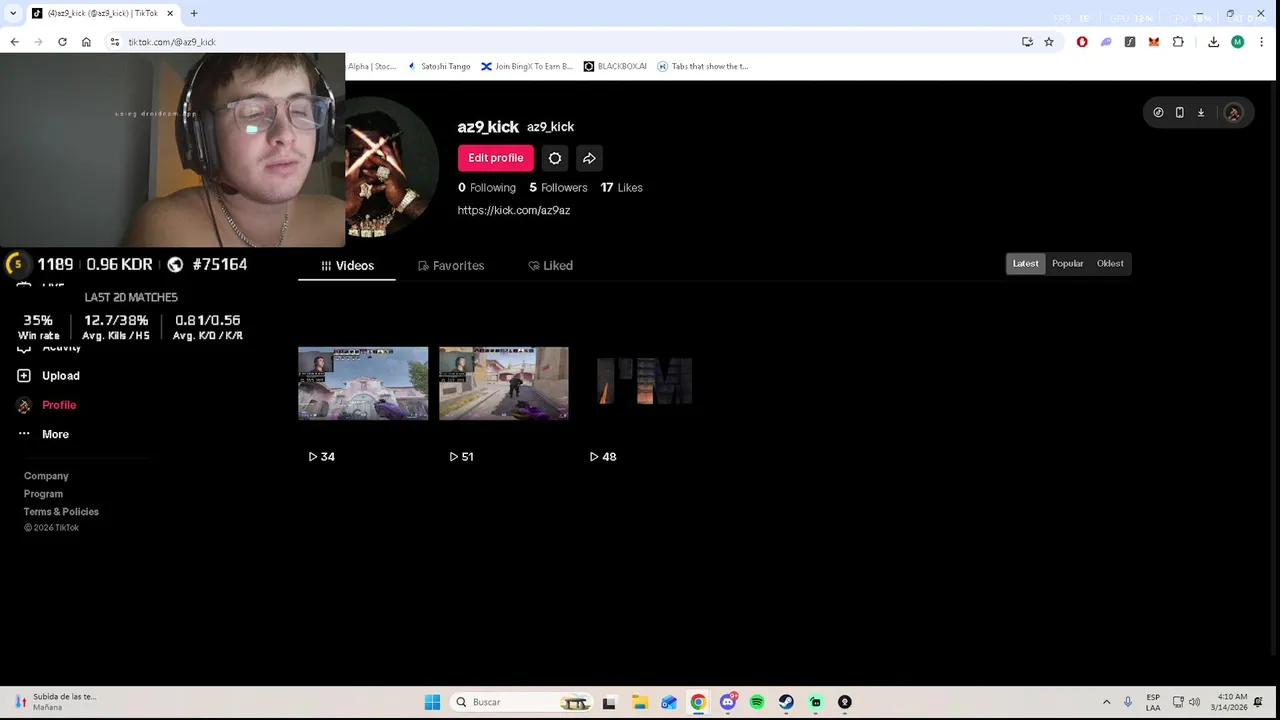
Task: Open Chrome downloads tray icon
Action: 1213,42
